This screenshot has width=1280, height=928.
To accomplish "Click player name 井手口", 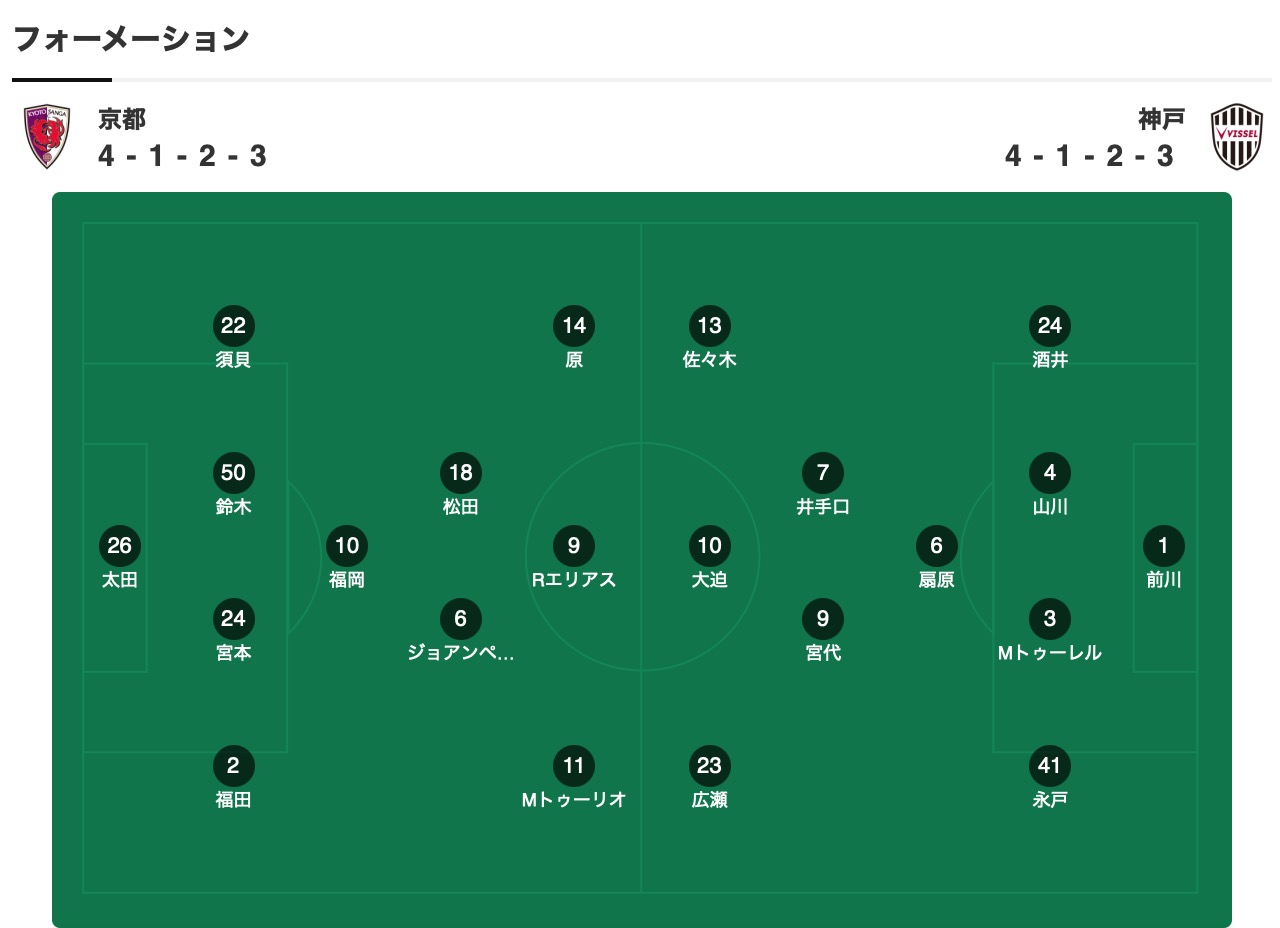I will coord(823,507).
